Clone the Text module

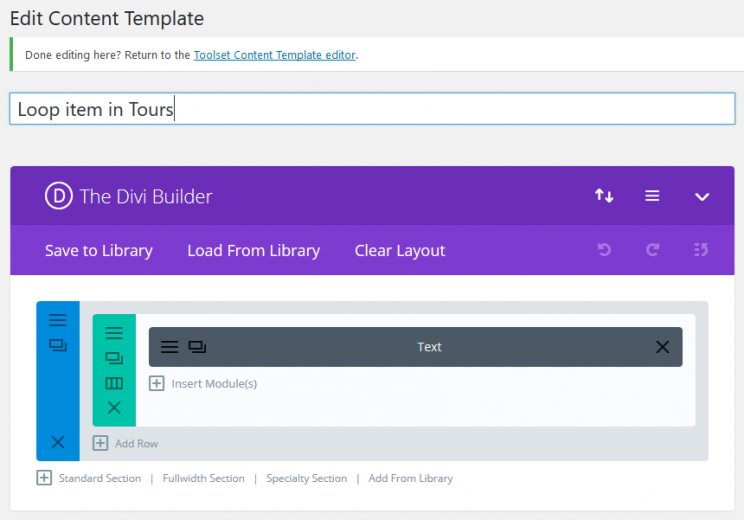(197, 347)
